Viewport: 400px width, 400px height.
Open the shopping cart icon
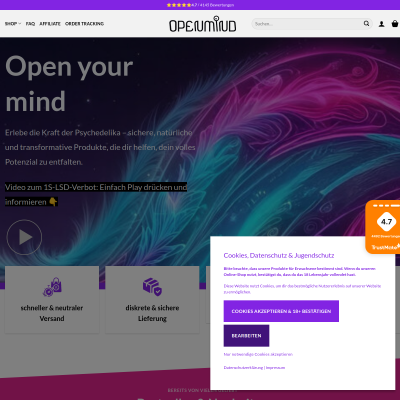(x=395, y=24)
